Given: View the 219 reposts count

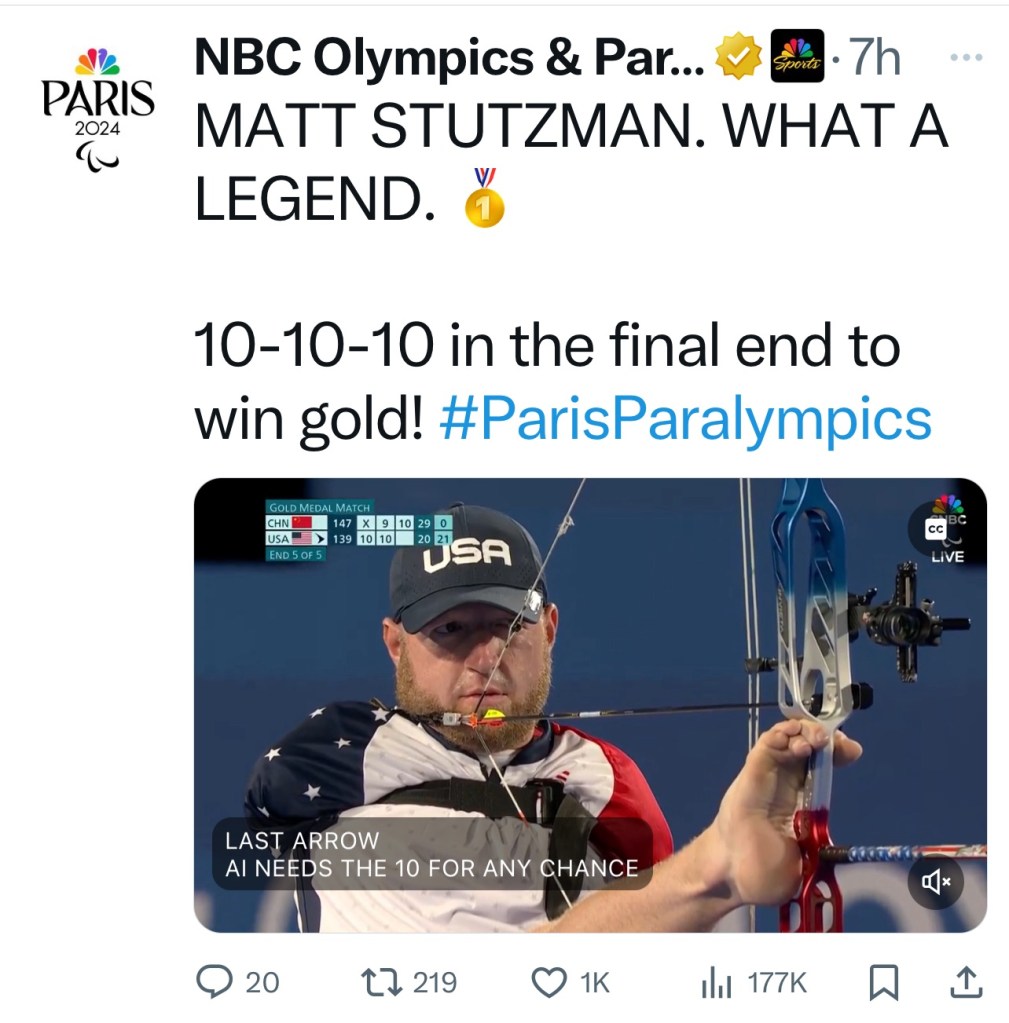Looking at the screenshot, I should (434, 982).
